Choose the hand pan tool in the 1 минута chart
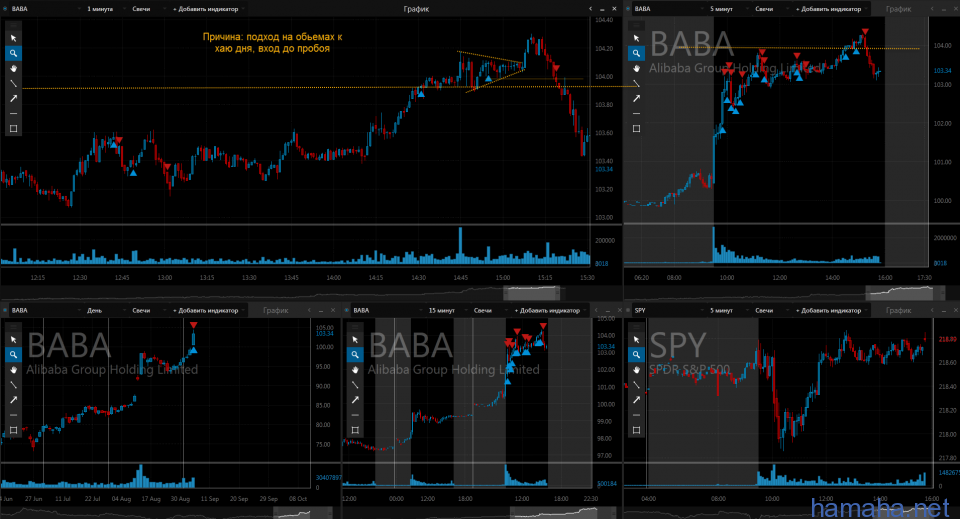This screenshot has height=519, width=960. 13,69
